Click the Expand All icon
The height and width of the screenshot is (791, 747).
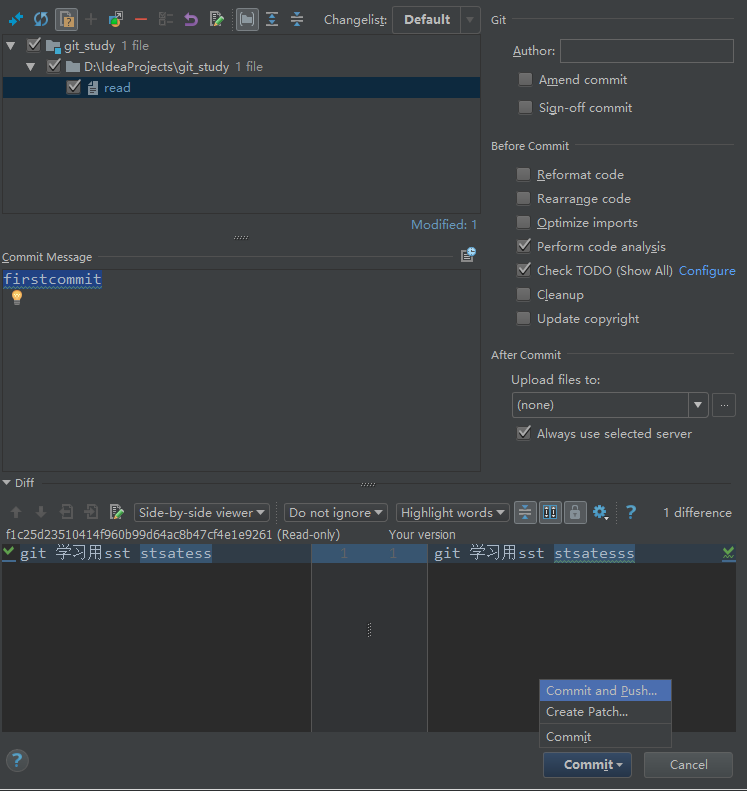click(272, 19)
